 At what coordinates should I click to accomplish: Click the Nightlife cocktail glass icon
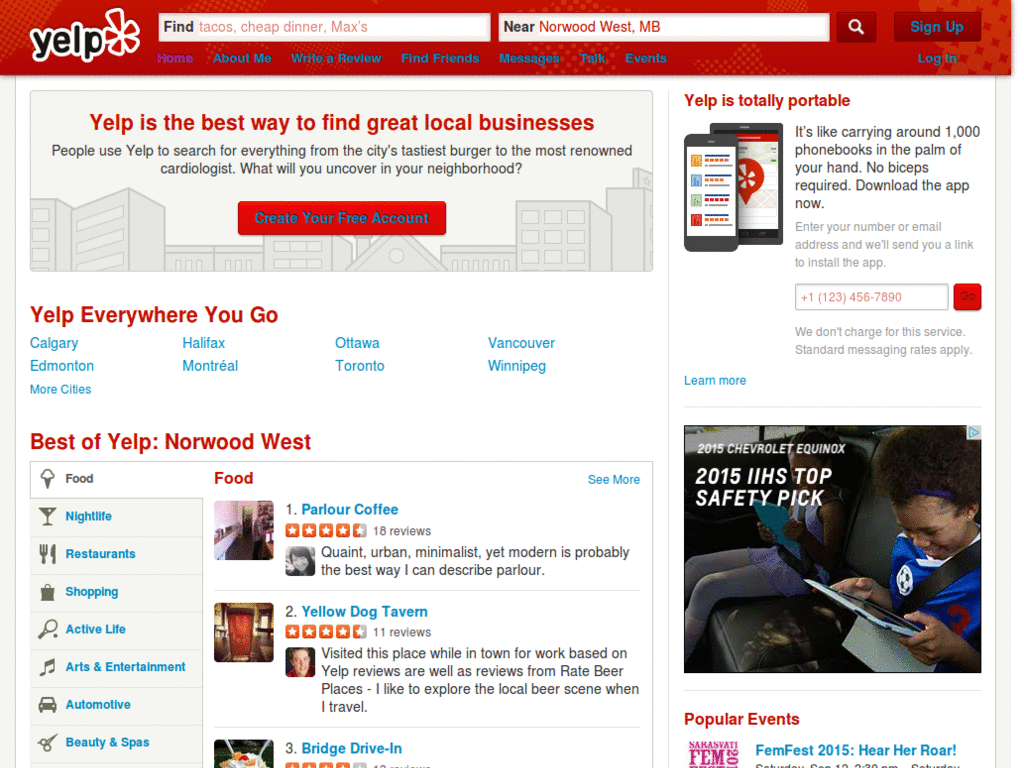[48, 517]
